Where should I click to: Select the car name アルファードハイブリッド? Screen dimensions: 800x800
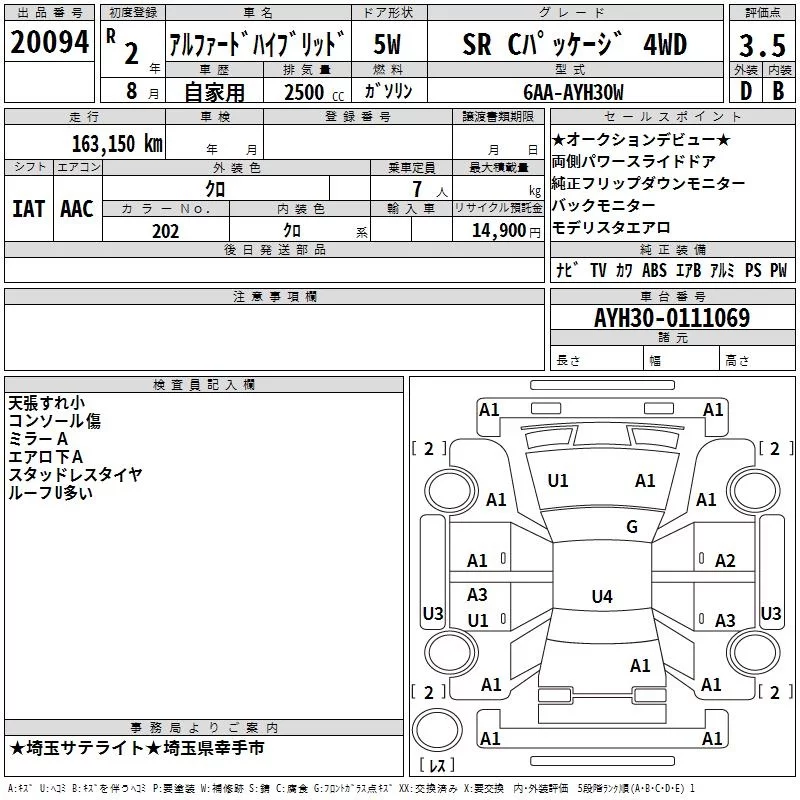257,44
